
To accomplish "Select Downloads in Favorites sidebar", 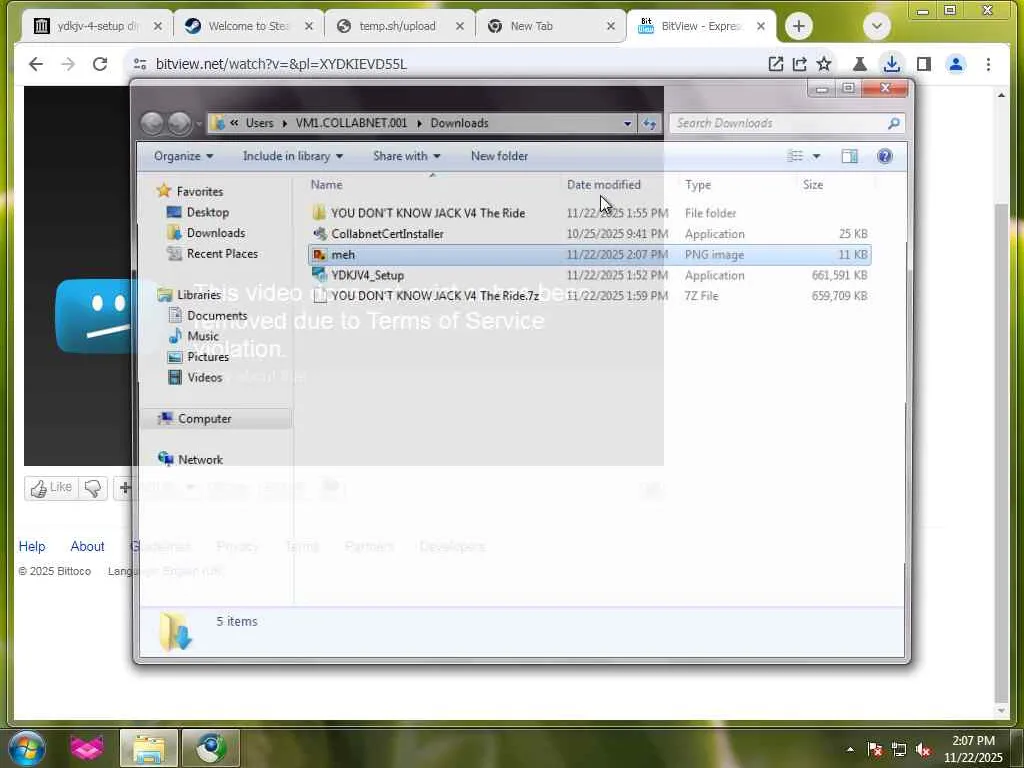I will [x=216, y=233].
